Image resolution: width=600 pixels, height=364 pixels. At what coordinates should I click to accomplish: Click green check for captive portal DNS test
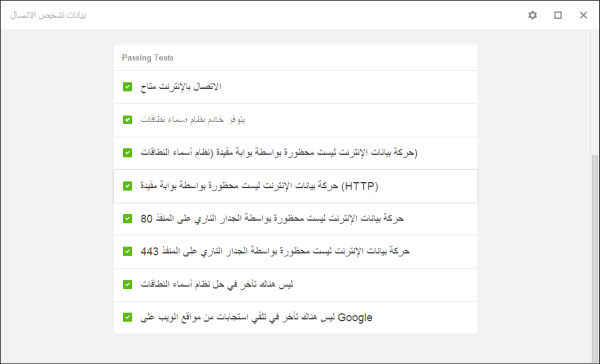click(127, 153)
